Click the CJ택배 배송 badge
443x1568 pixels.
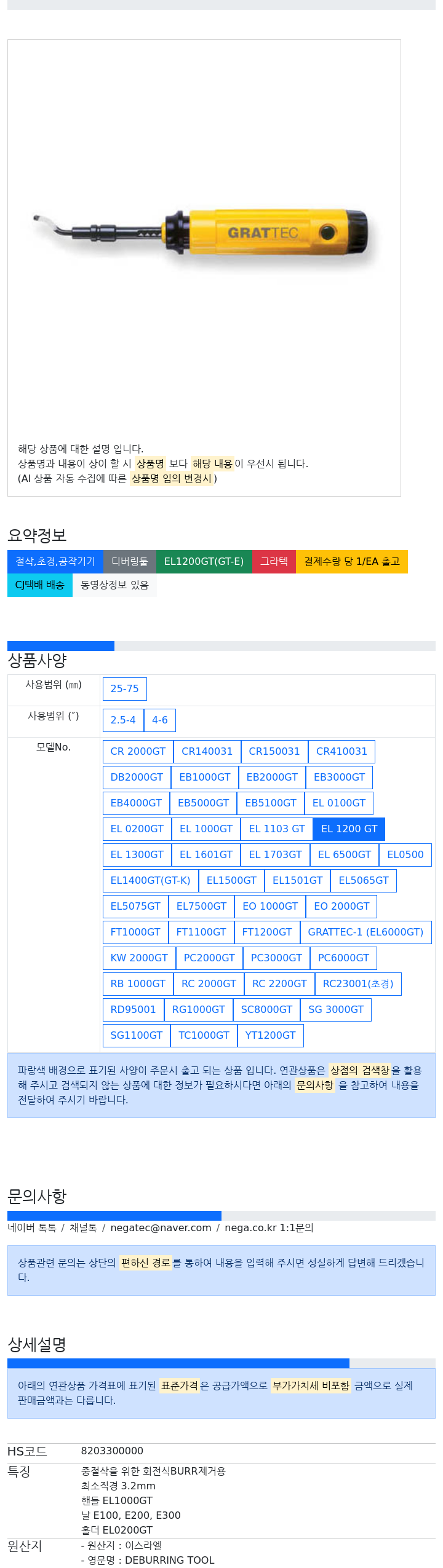pyautogui.click(x=40, y=585)
